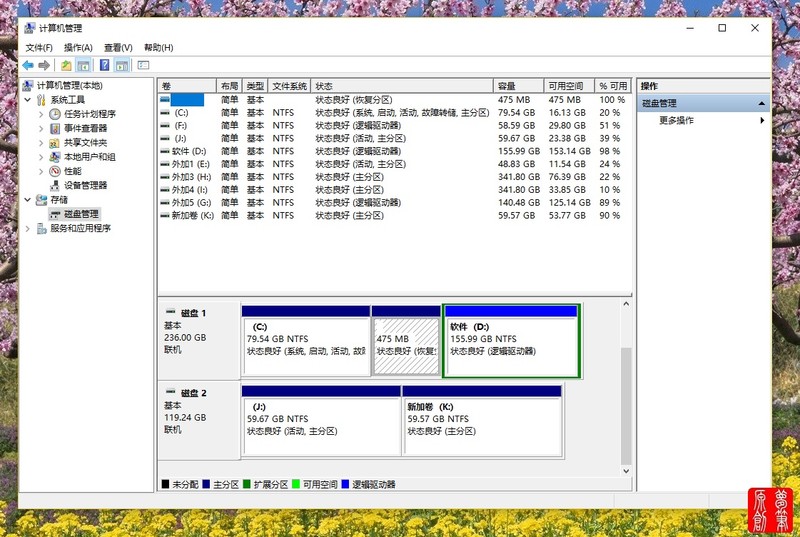This screenshot has height=537, width=800.
Task: Expand the 任务计划程序 node
Action: pos(41,114)
